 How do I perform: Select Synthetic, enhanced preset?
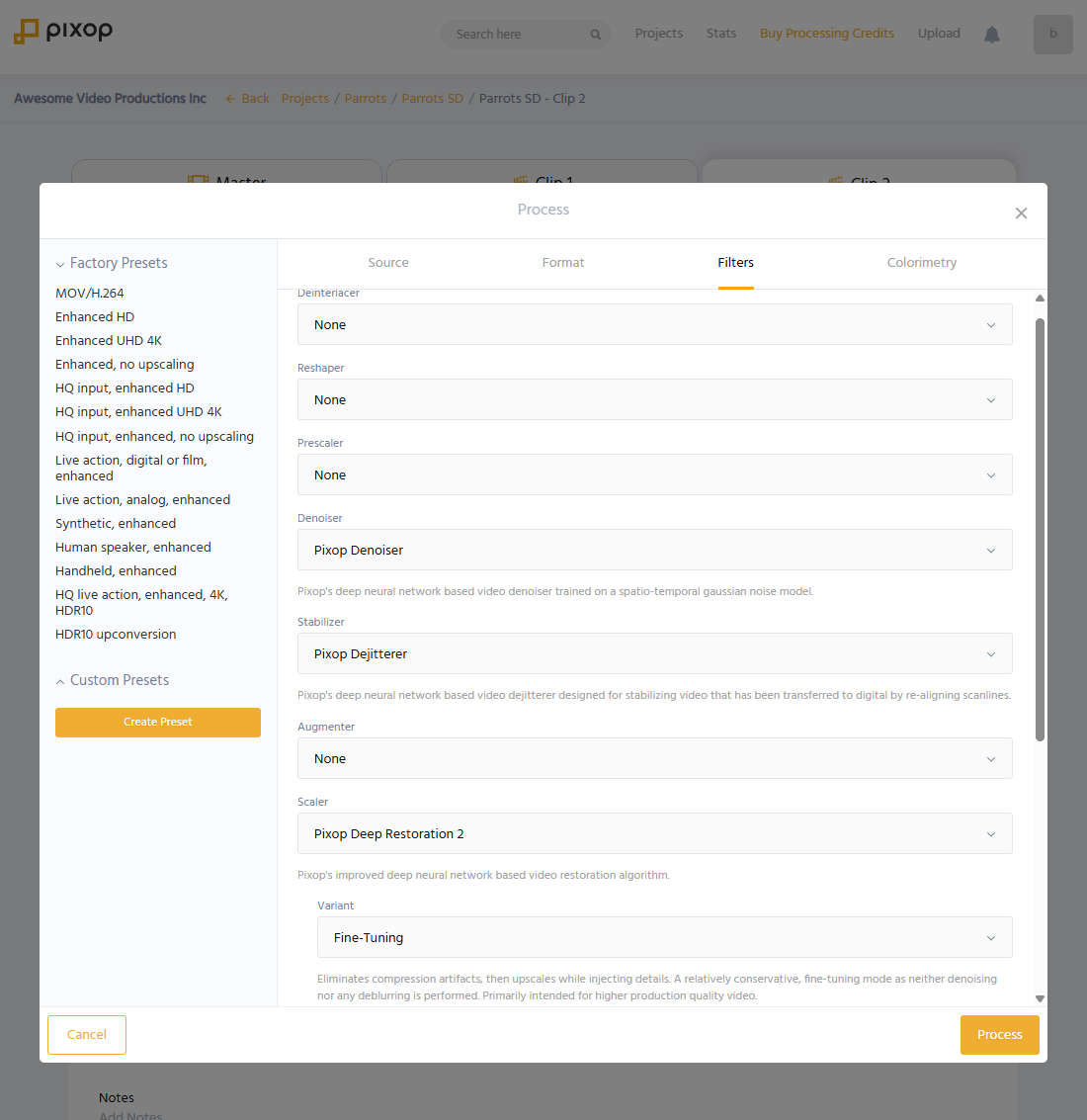[x=115, y=524]
